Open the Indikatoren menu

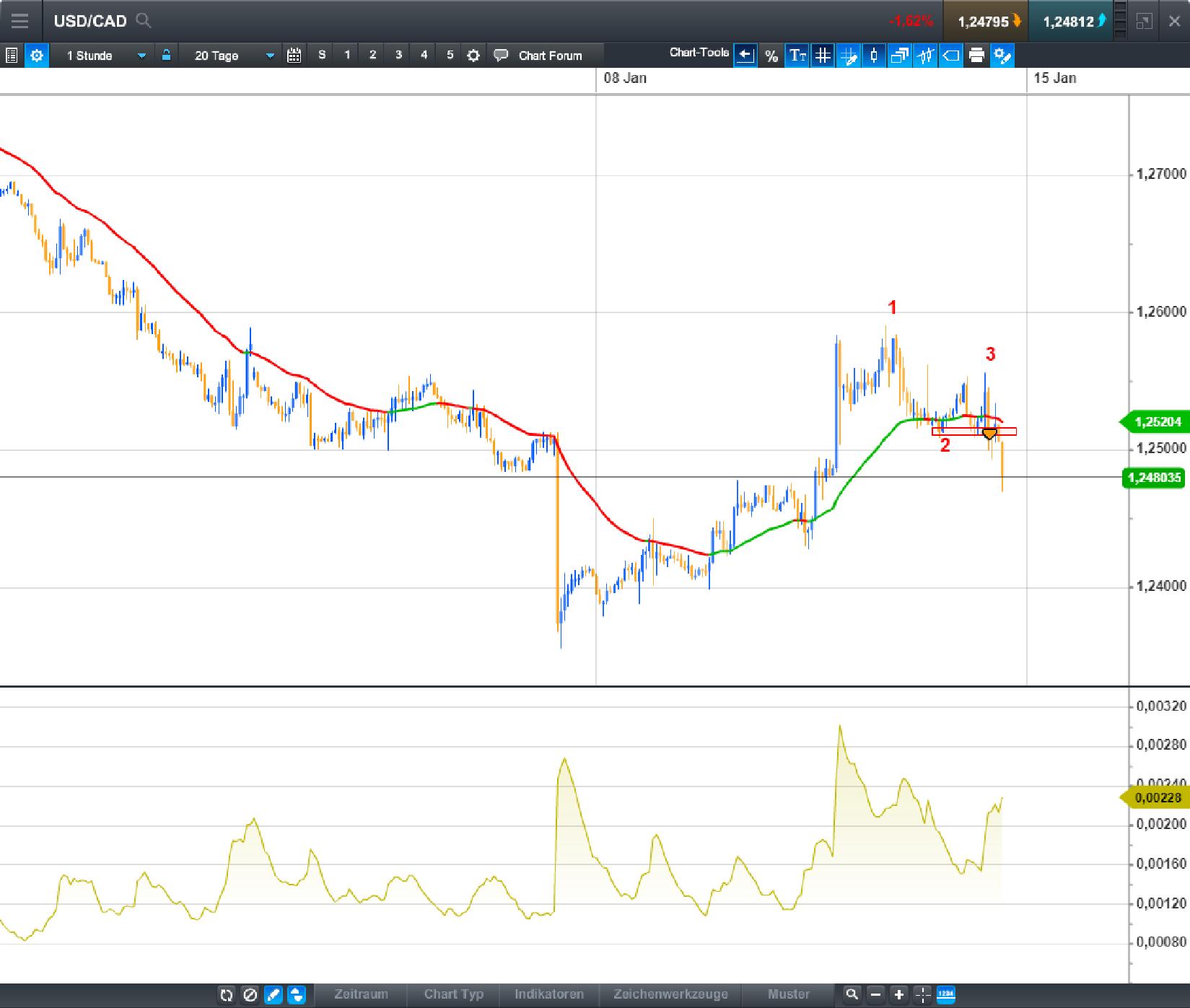coord(549,994)
